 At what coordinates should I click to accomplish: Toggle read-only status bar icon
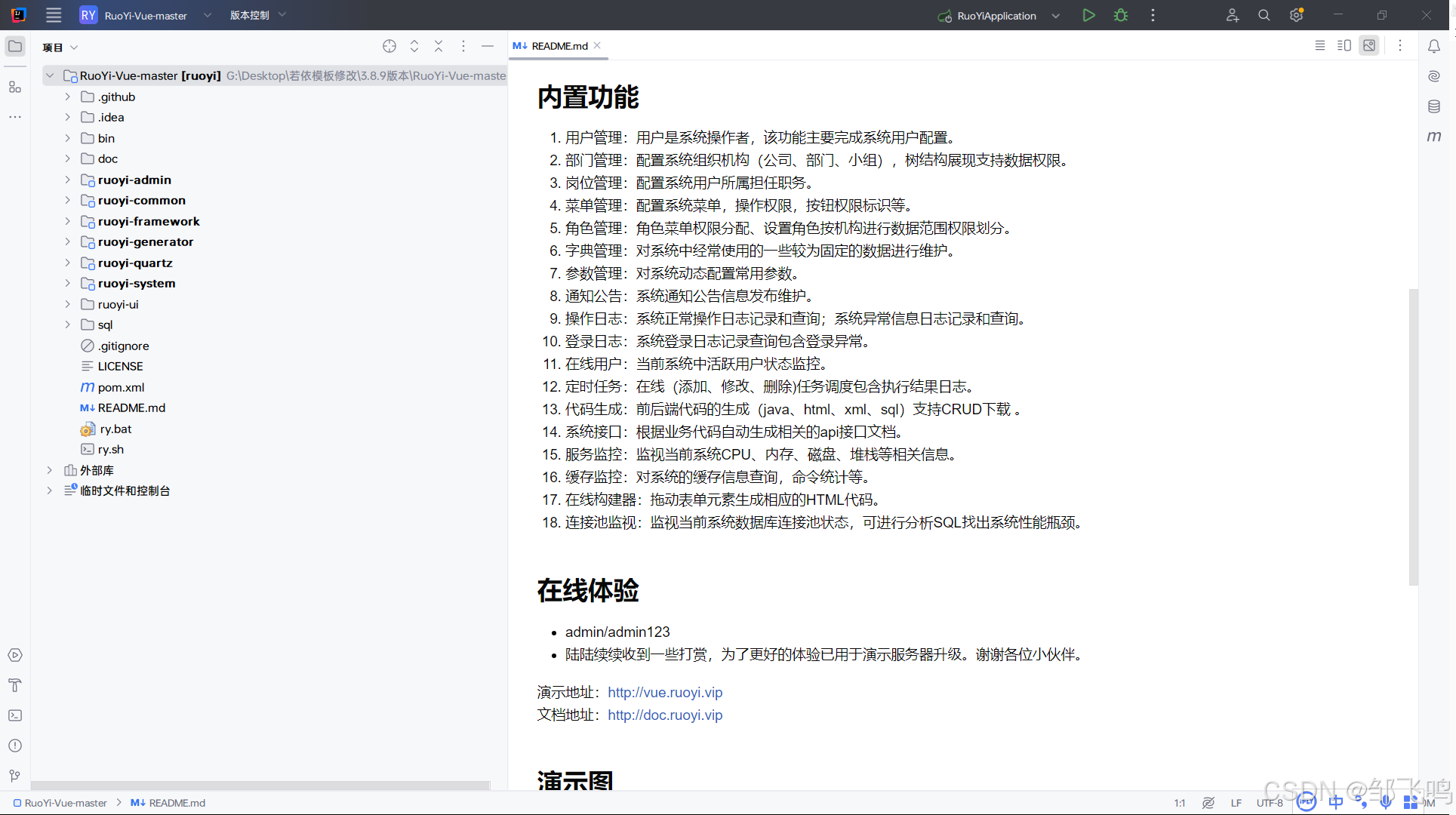(1208, 803)
